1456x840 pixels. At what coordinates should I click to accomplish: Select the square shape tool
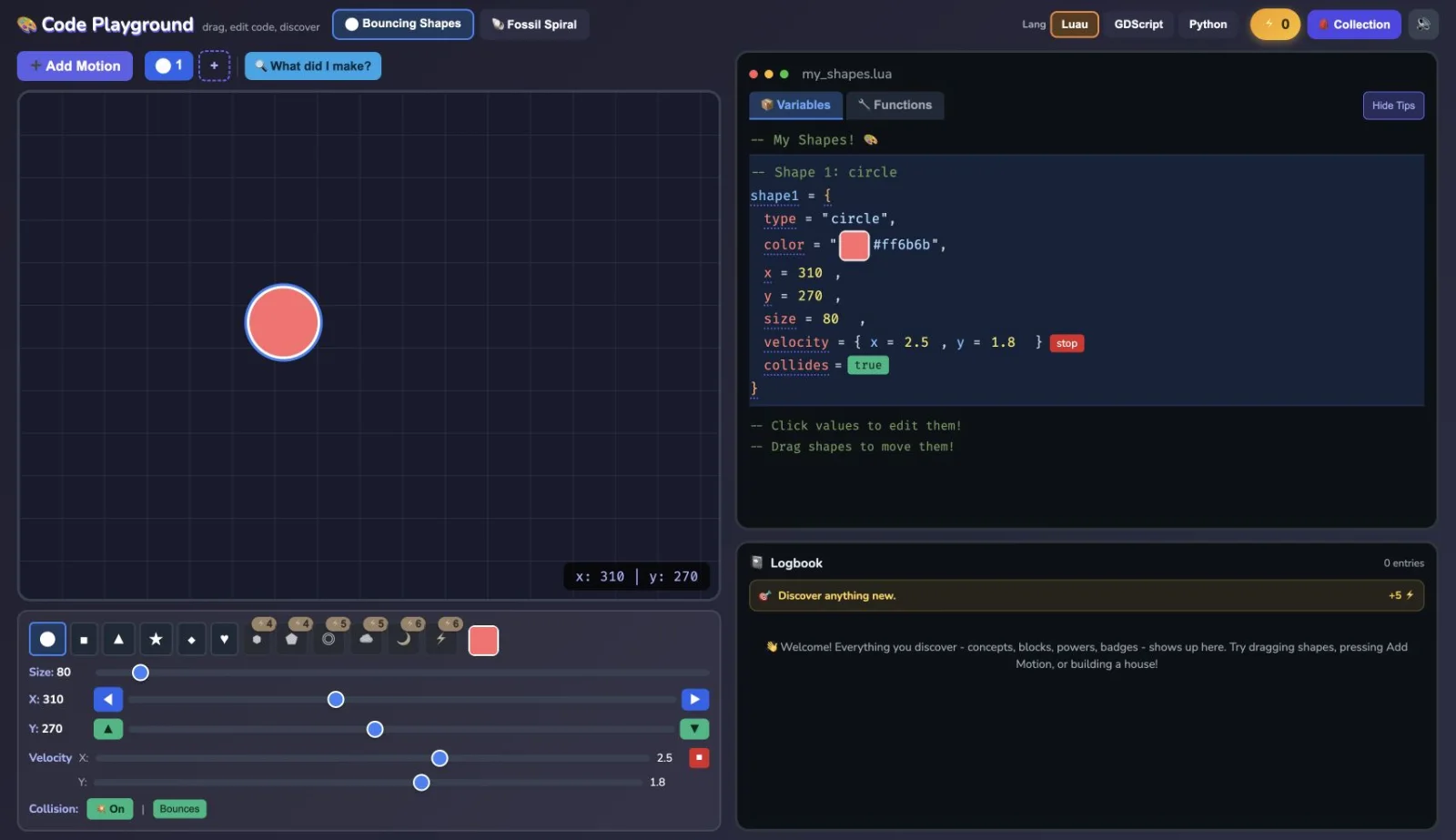tap(84, 640)
